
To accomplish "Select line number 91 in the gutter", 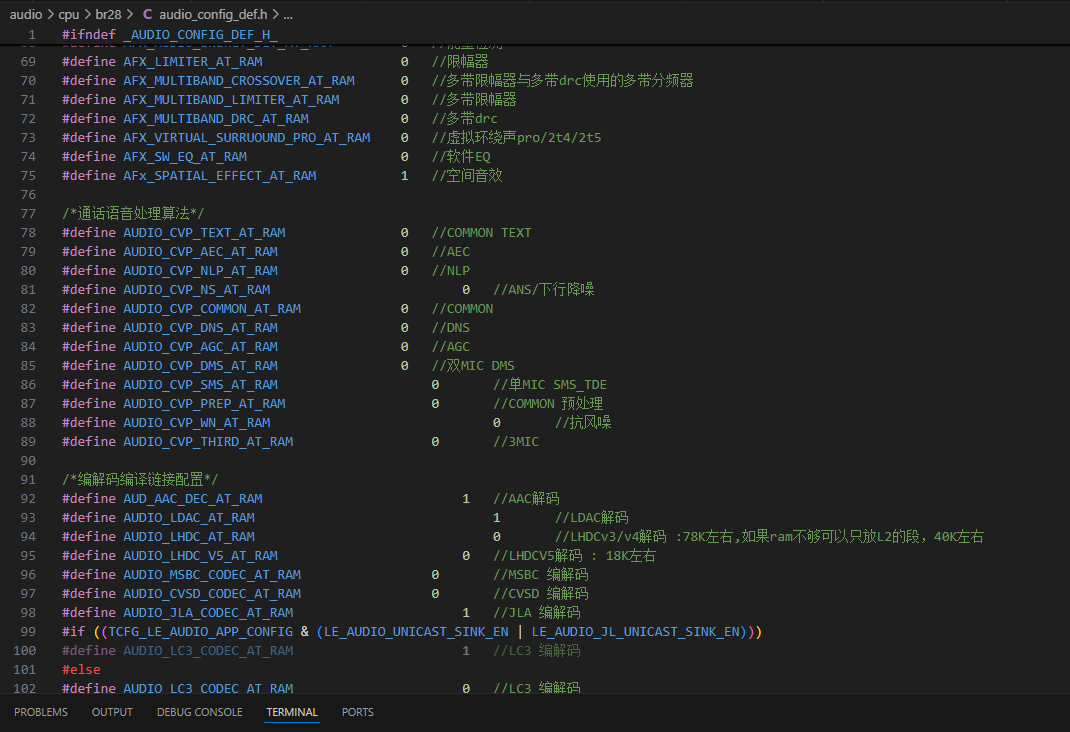I will (x=28, y=480).
